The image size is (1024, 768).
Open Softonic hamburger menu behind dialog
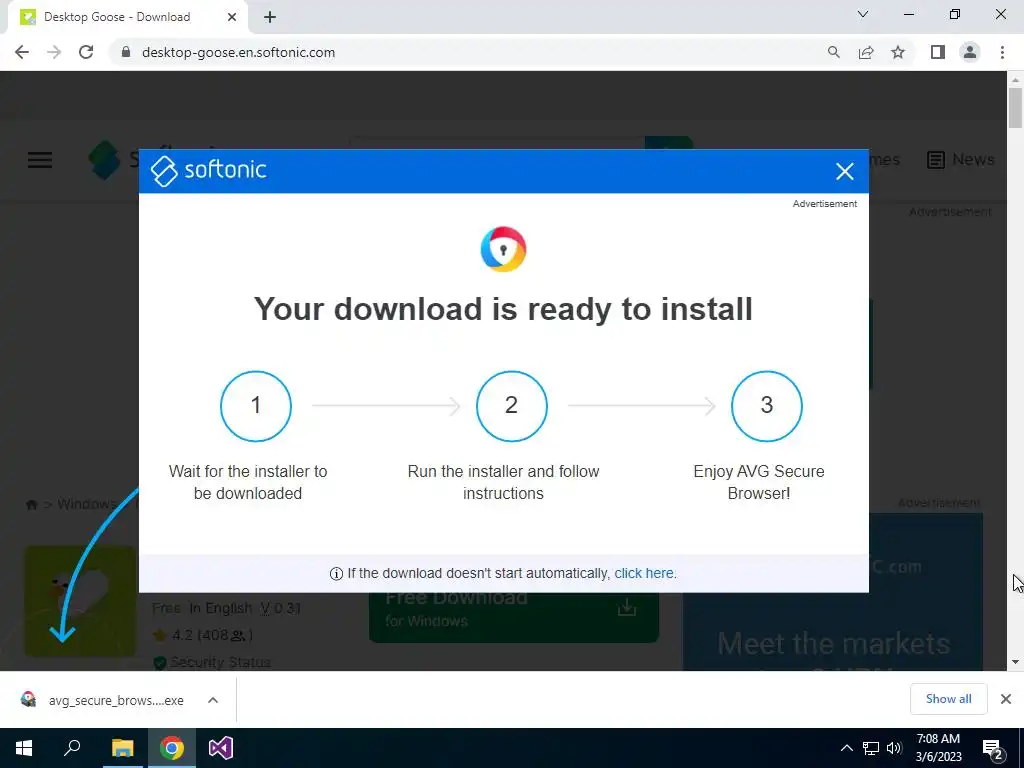[40, 159]
